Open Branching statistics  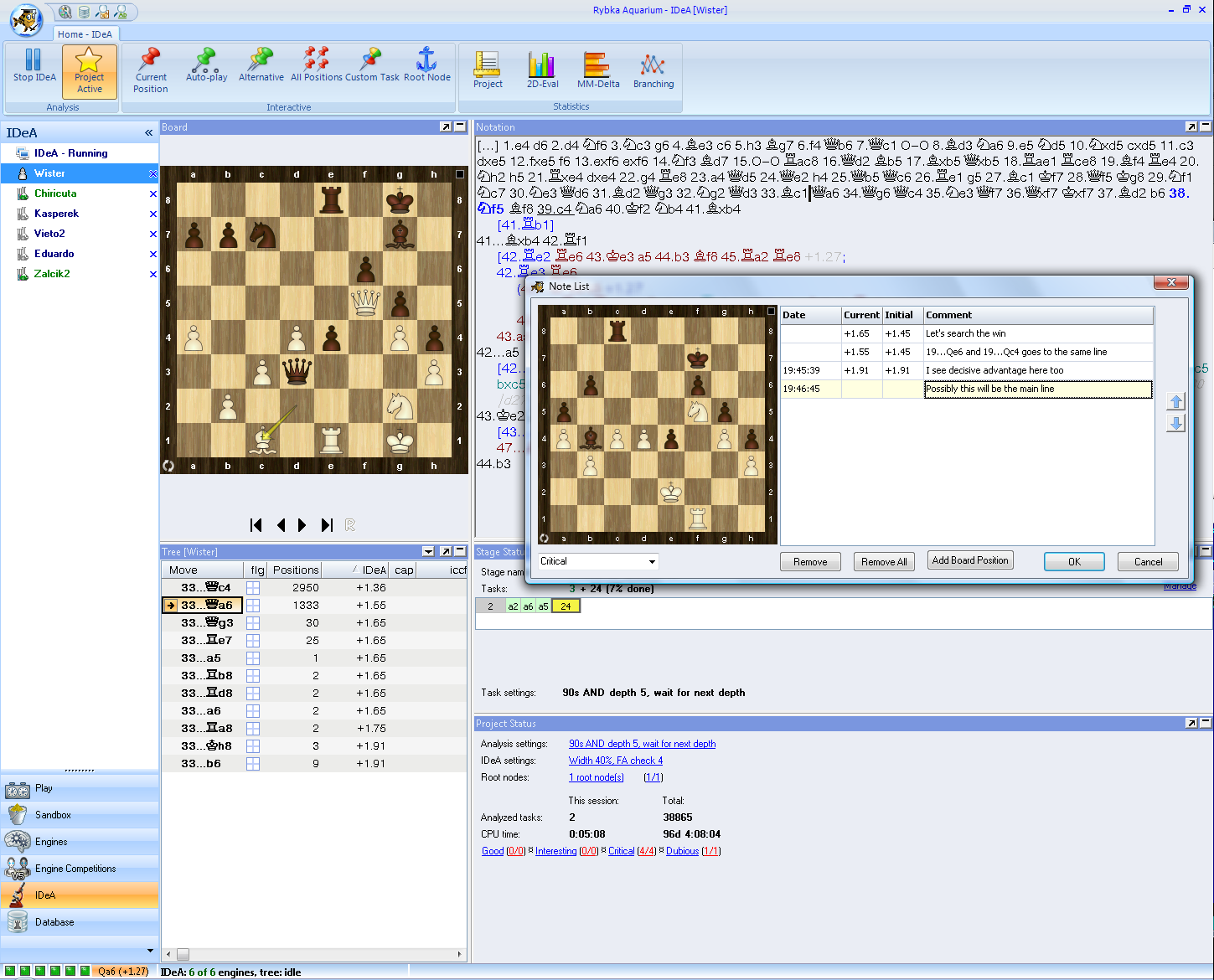click(653, 70)
